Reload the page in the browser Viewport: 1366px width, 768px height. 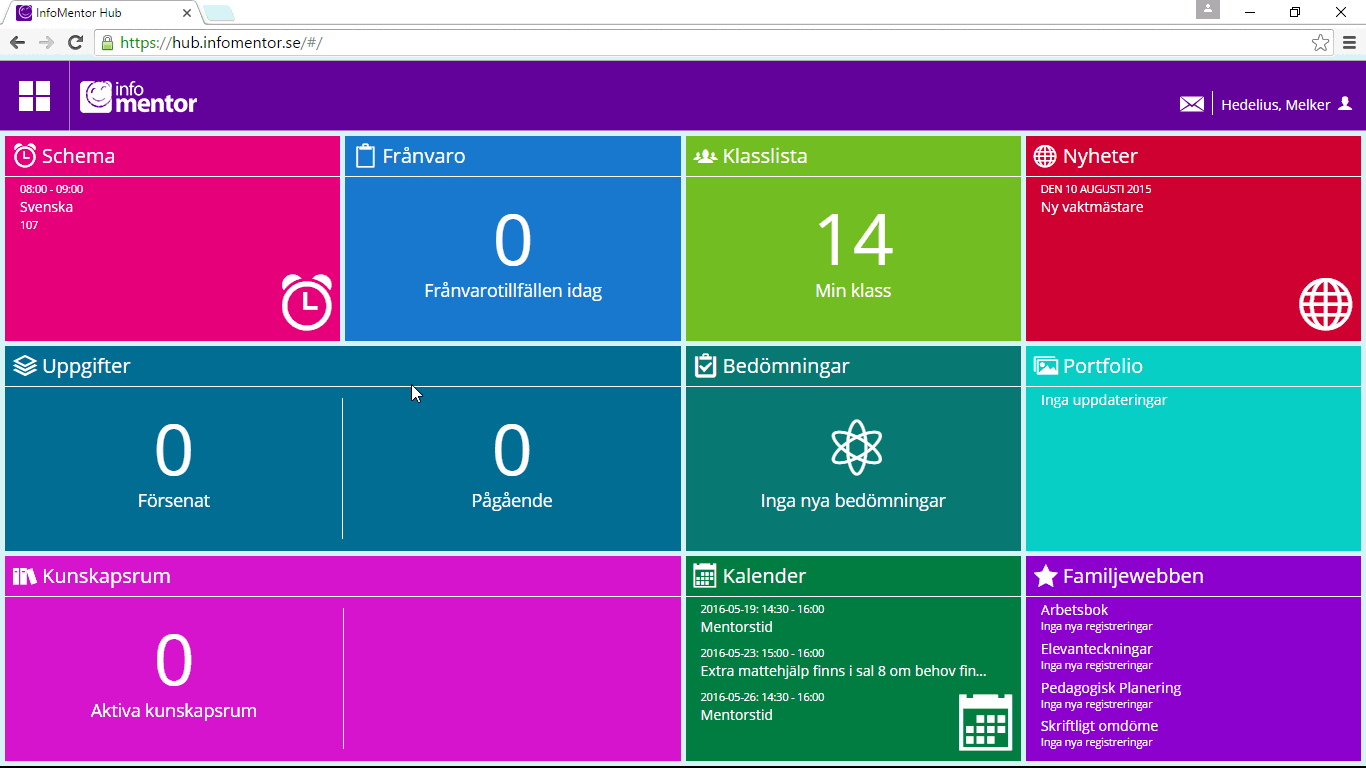tap(75, 42)
